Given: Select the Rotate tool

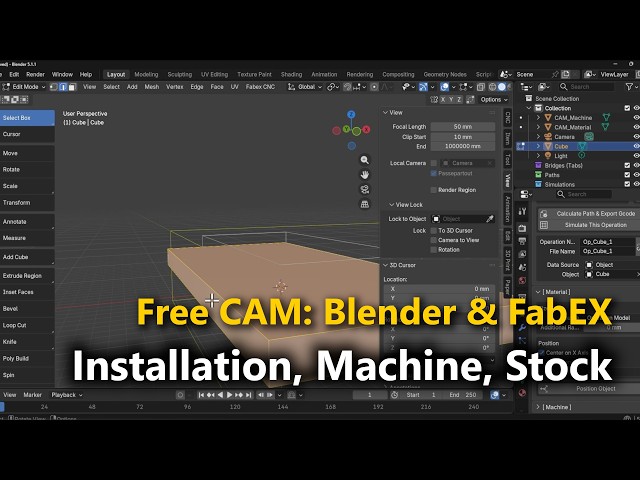Looking at the screenshot, I should [x=27, y=169].
